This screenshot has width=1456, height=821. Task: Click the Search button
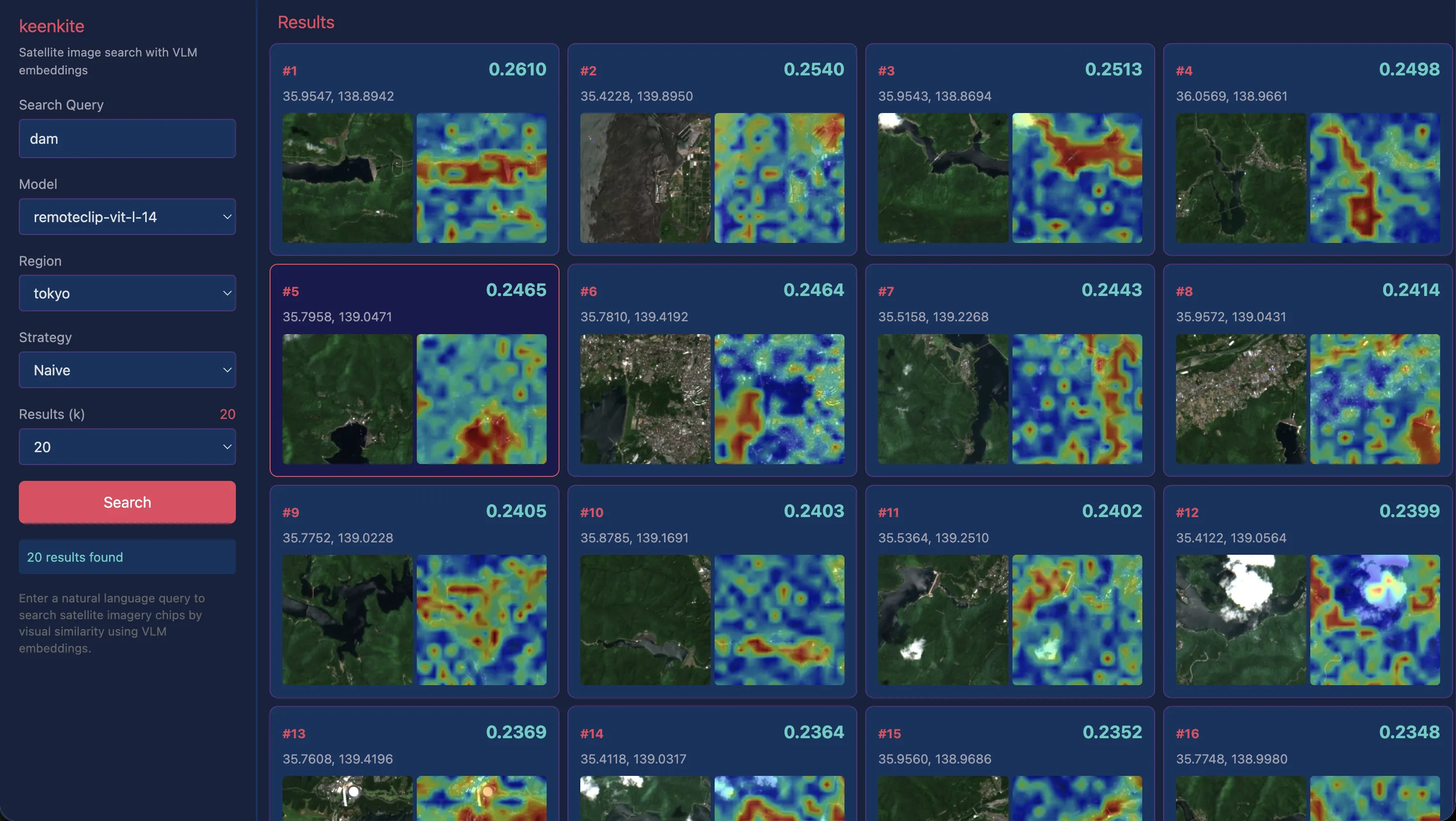point(127,502)
